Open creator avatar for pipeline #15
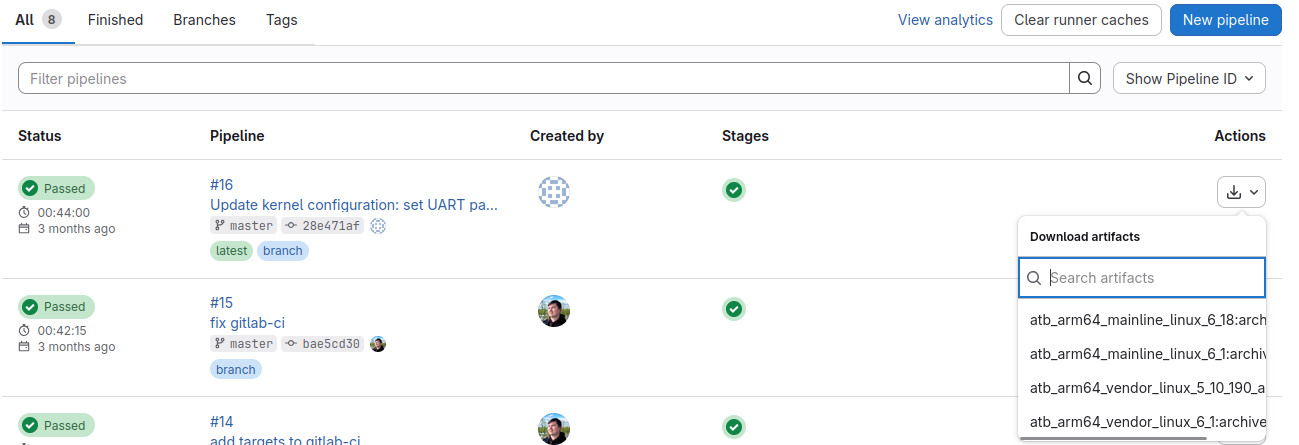The image size is (1299, 445). [x=554, y=311]
